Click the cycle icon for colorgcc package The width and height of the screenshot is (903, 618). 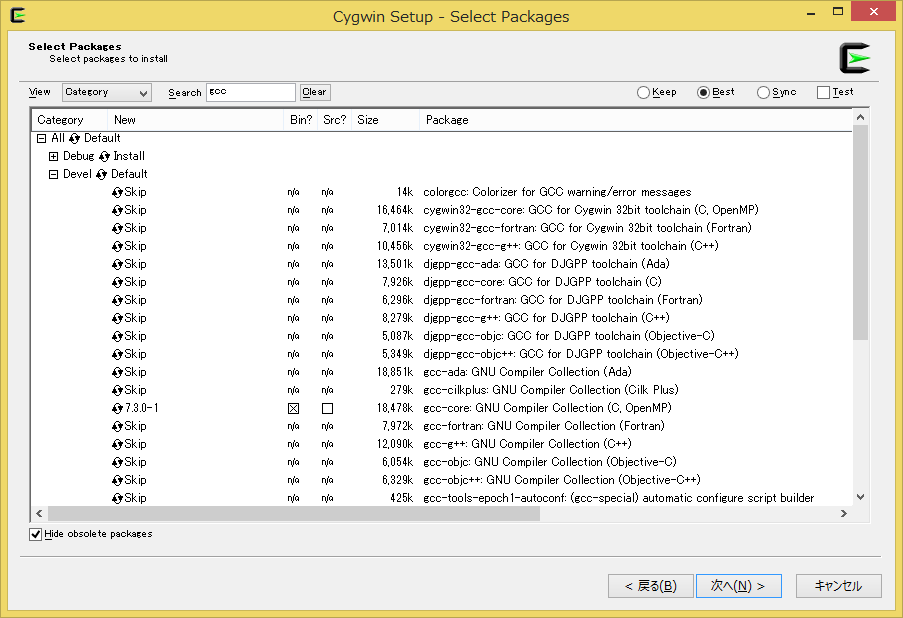(117, 192)
